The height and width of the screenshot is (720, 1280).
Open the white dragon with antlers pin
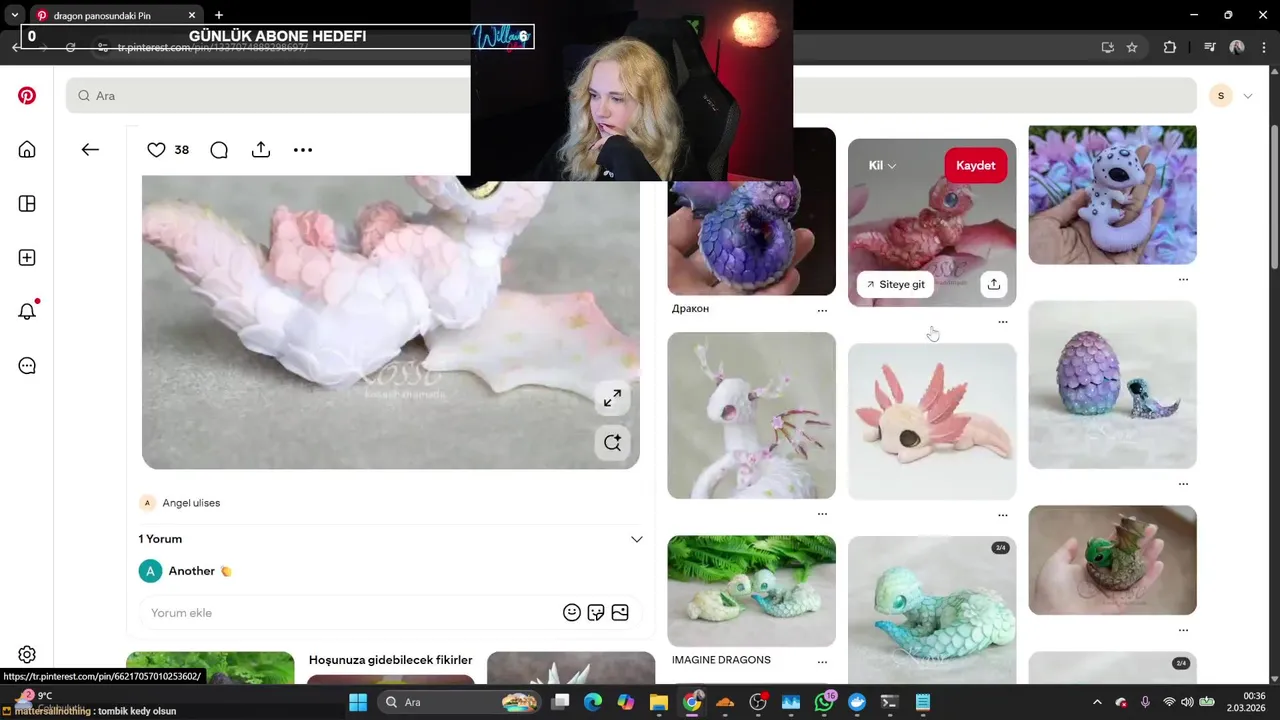(x=751, y=415)
